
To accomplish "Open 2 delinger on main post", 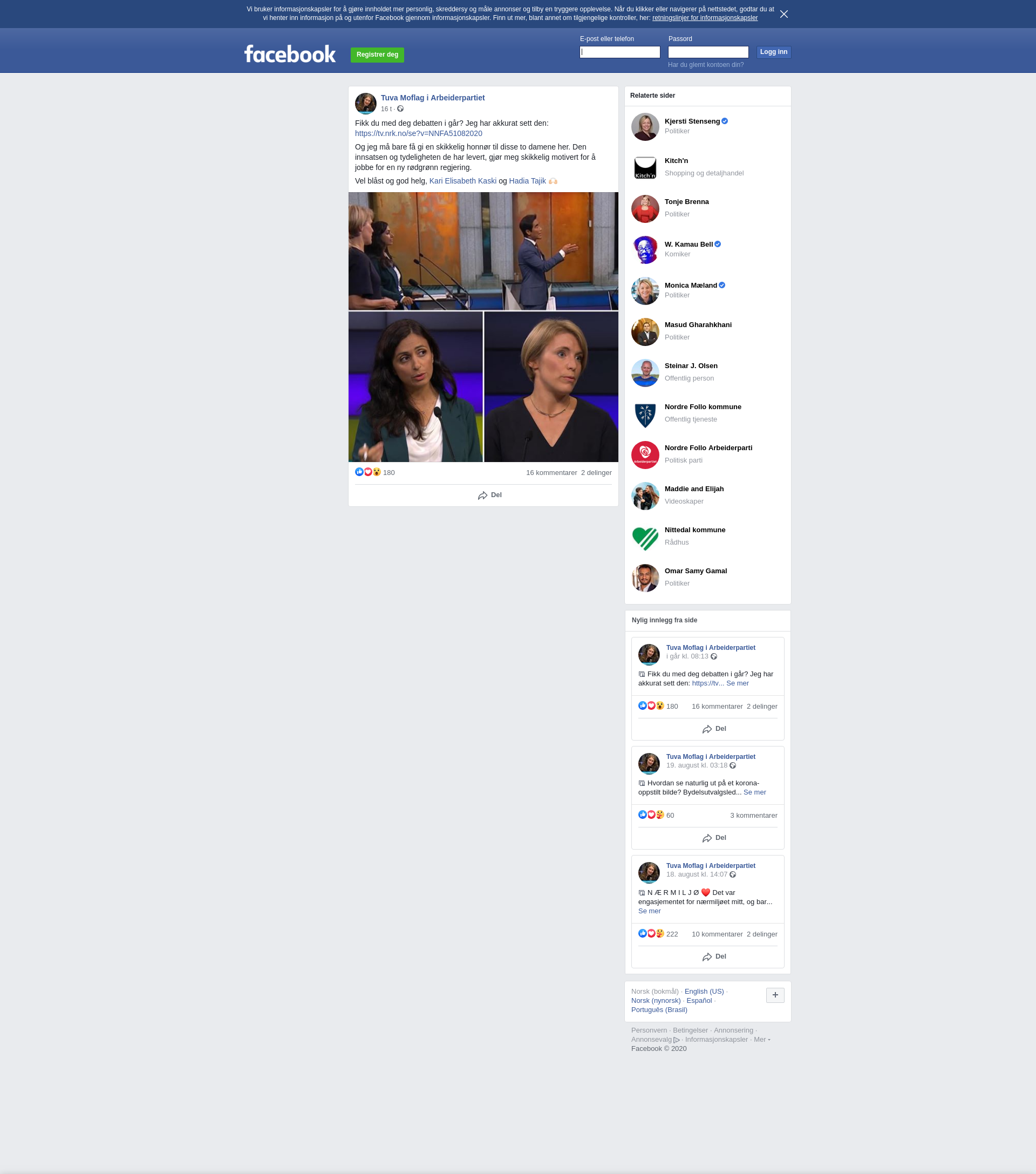I will [x=596, y=473].
